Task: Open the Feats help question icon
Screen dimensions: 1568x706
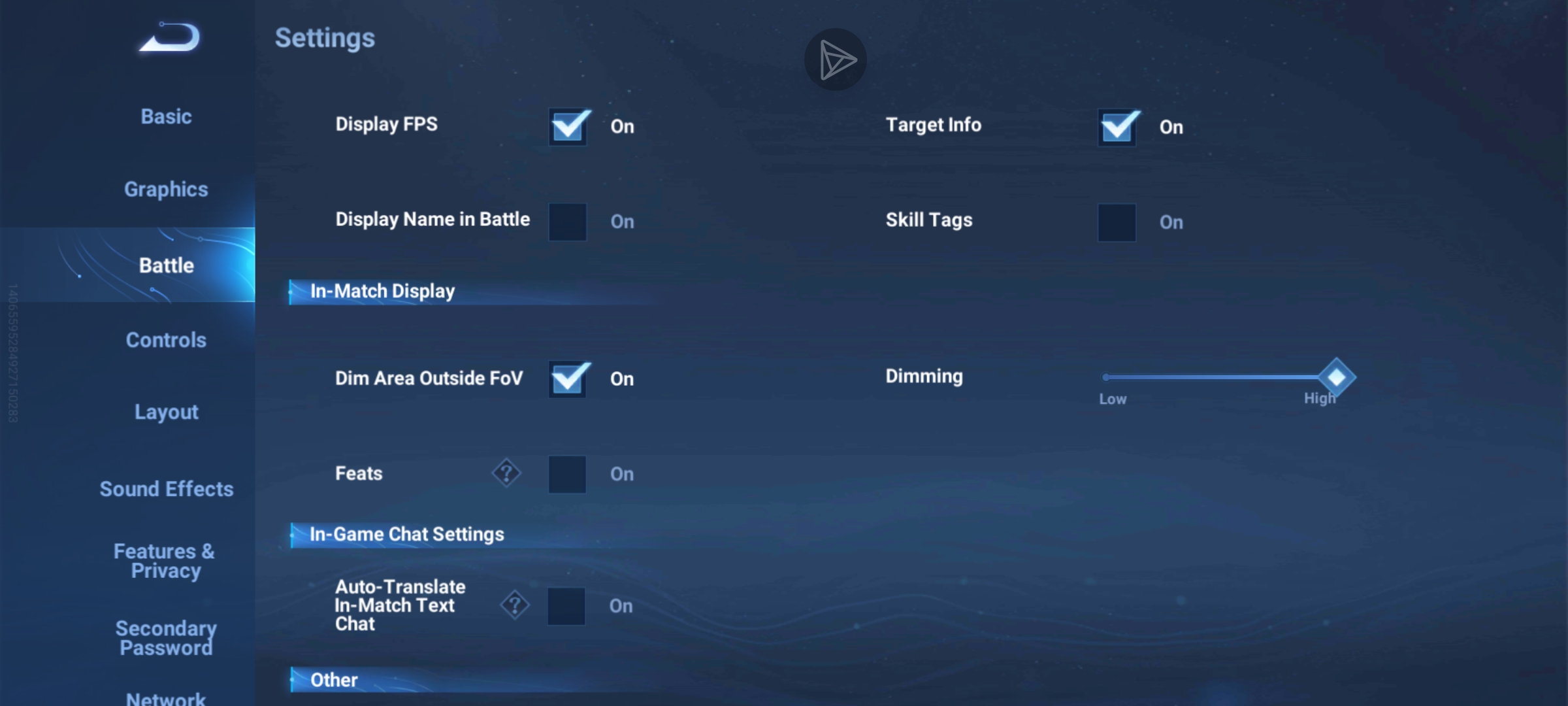Action: (506, 473)
